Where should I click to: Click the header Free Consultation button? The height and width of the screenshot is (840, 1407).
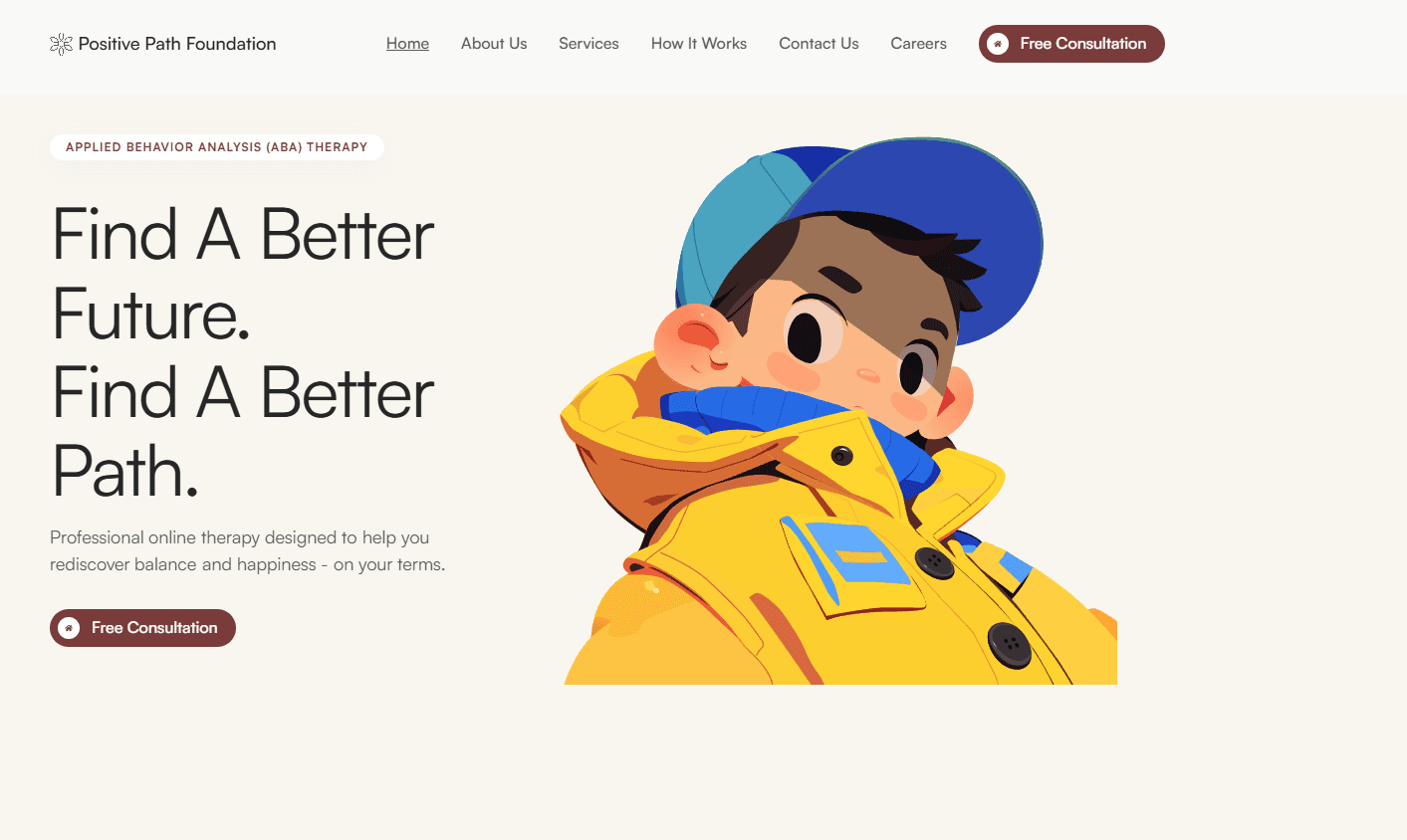click(x=1071, y=44)
